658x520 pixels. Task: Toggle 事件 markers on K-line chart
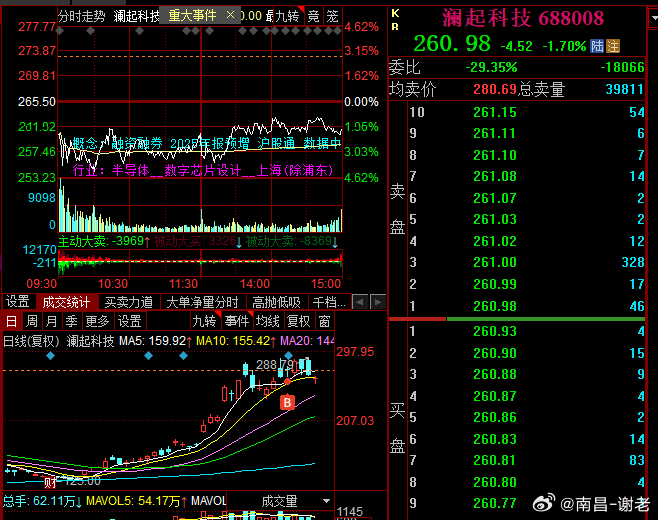237,321
